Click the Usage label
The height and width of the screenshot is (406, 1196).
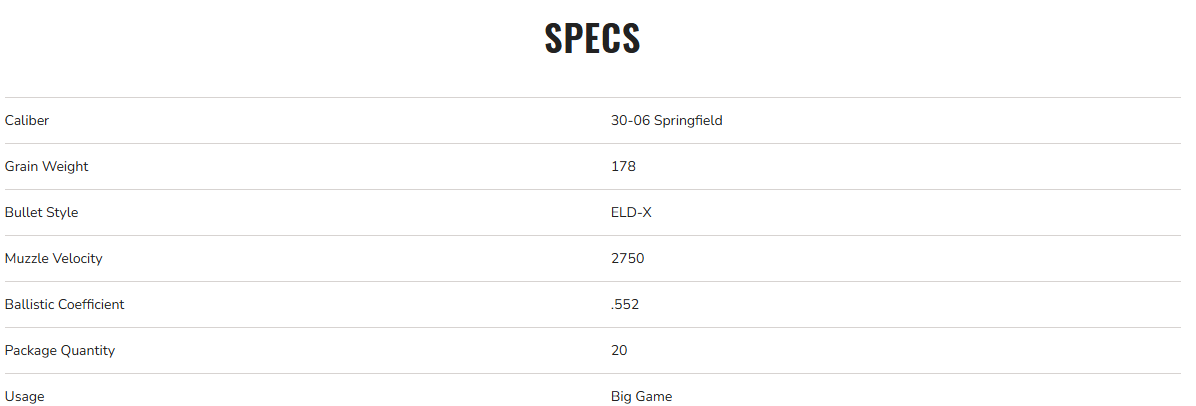click(24, 397)
